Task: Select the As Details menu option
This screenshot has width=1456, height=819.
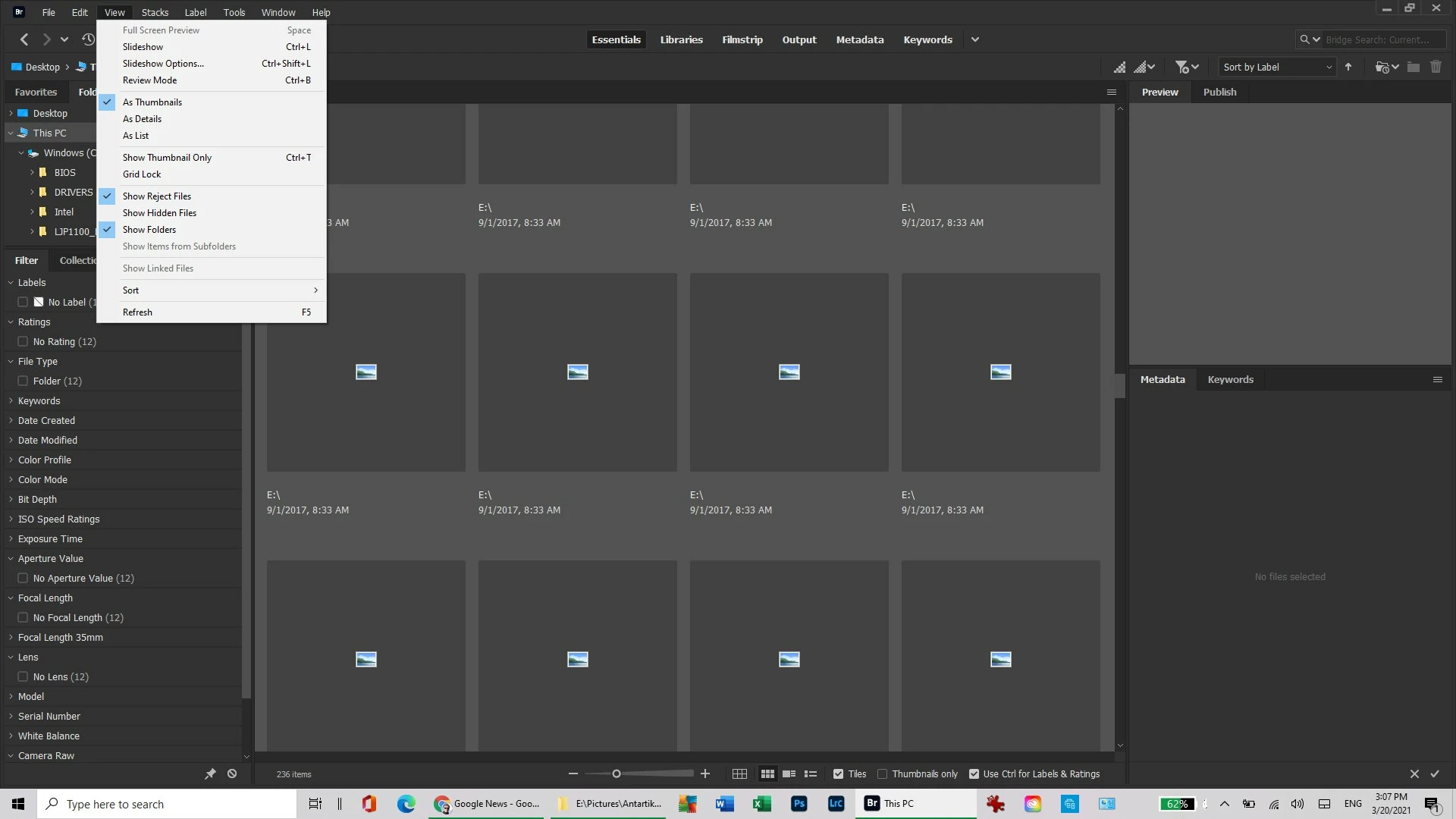Action: pos(142,119)
